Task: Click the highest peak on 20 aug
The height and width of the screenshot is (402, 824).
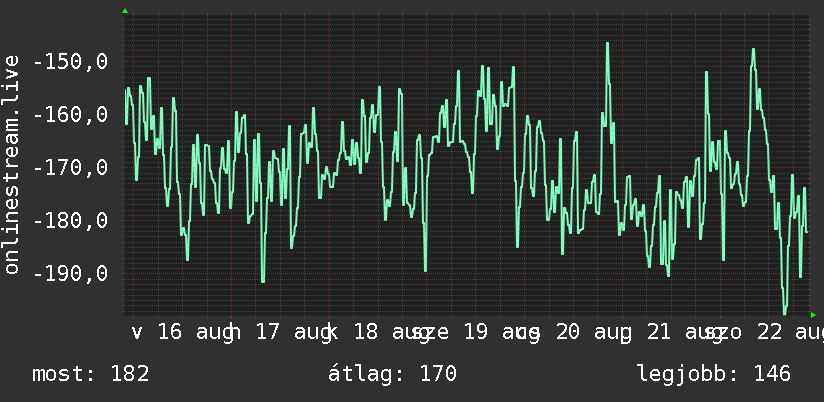Action: point(607,44)
